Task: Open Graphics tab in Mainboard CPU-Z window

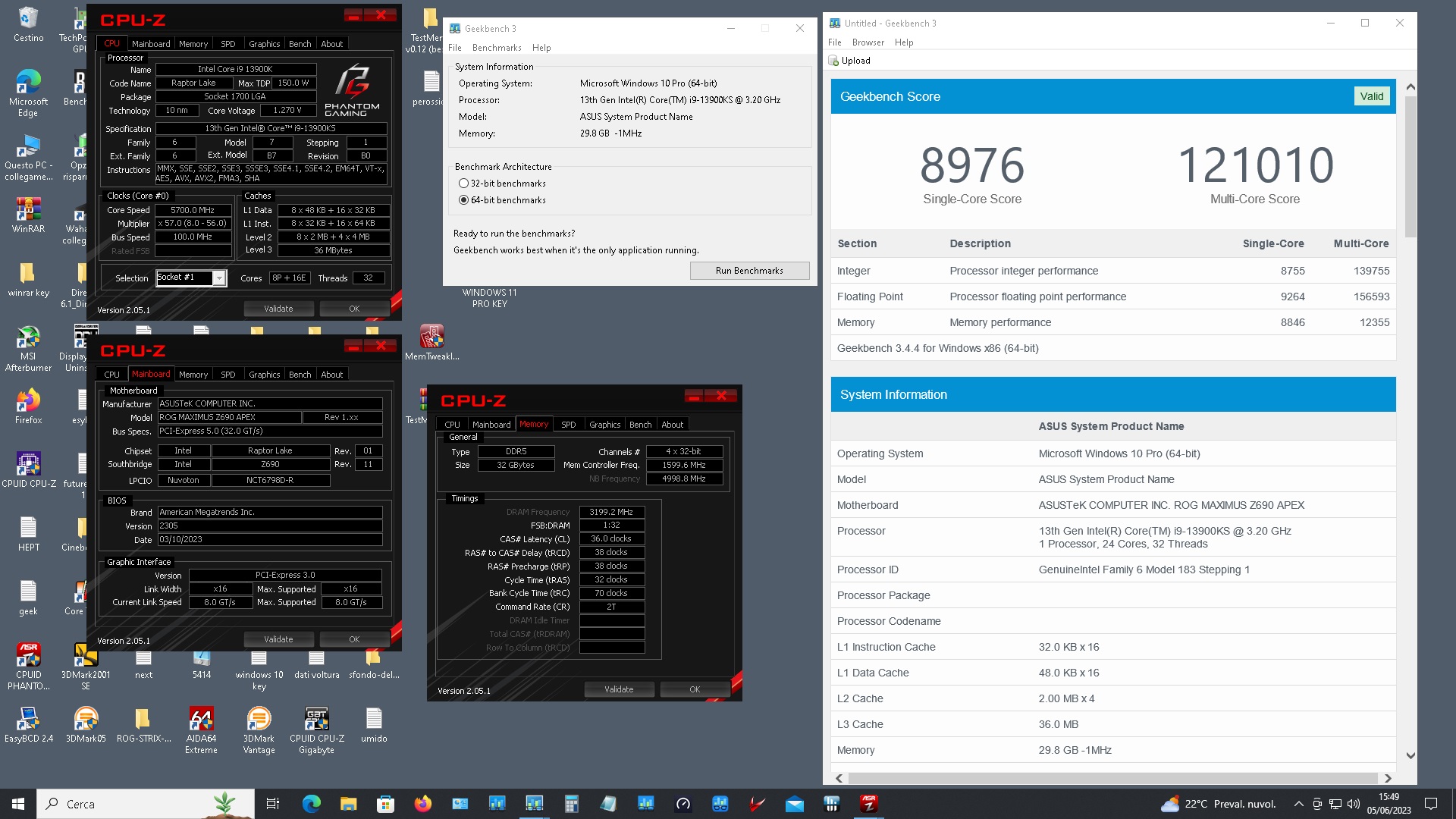Action: 264,375
